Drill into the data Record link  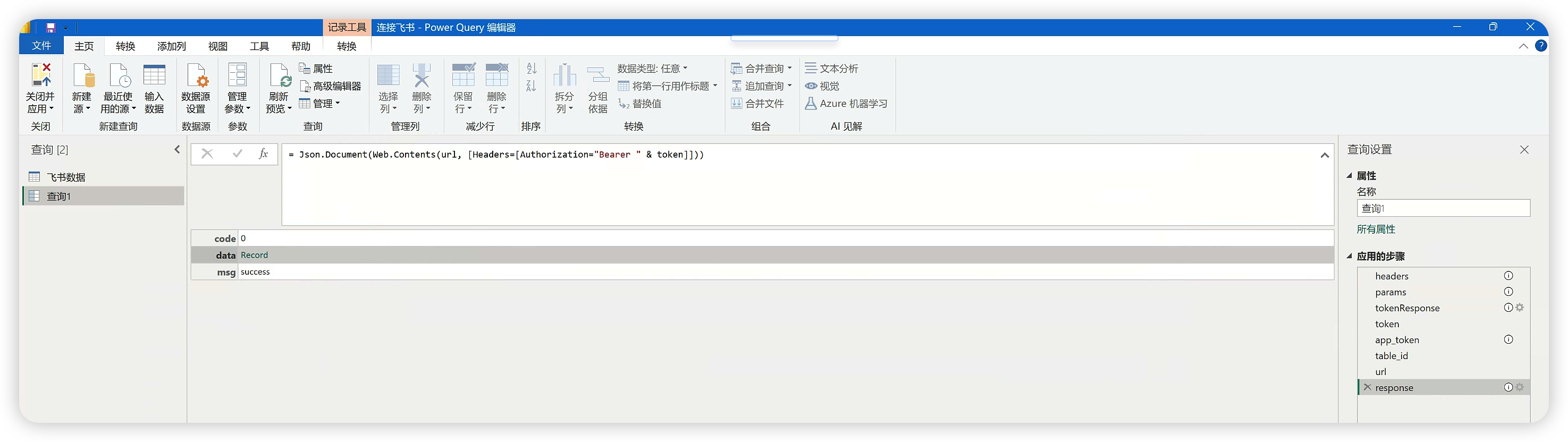254,255
